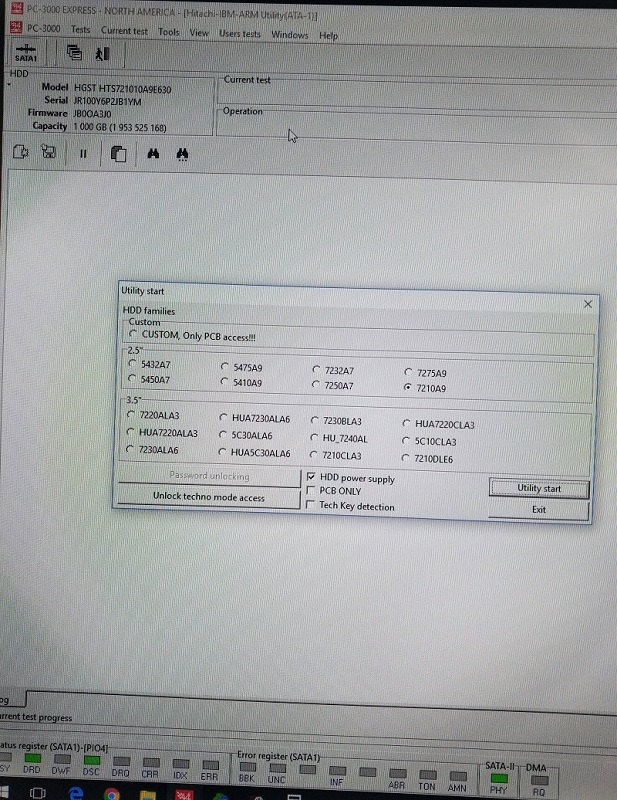Open Microsoft Edge from the taskbar
Image resolution: width=617 pixels, height=800 pixels.
[x=76, y=793]
